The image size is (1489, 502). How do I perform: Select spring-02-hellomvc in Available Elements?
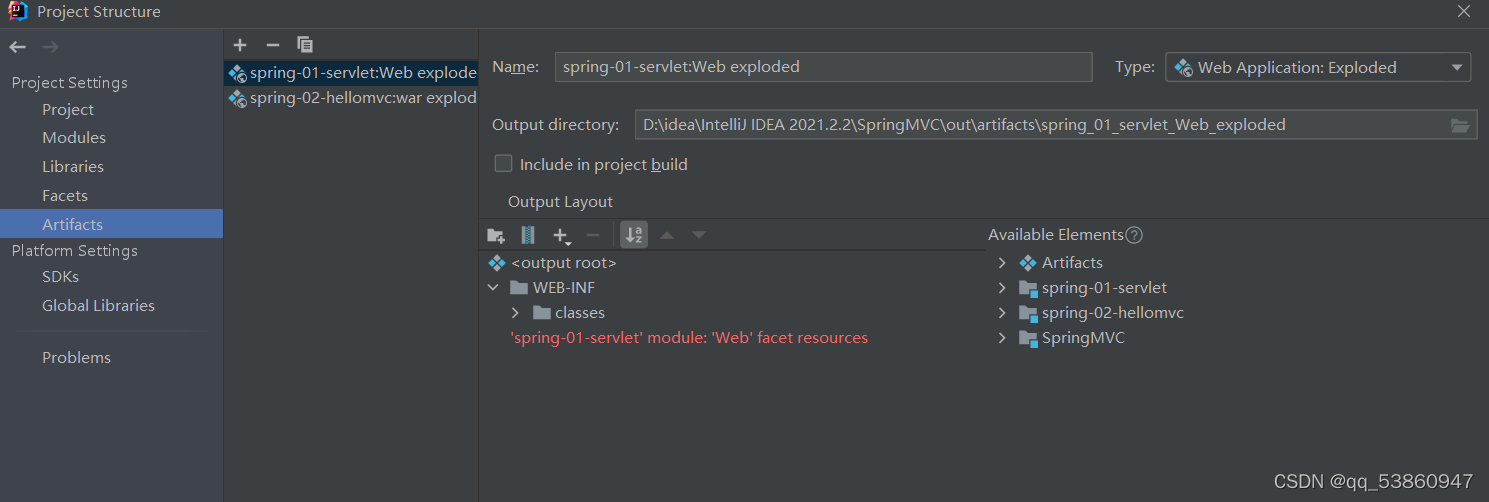coord(1113,313)
